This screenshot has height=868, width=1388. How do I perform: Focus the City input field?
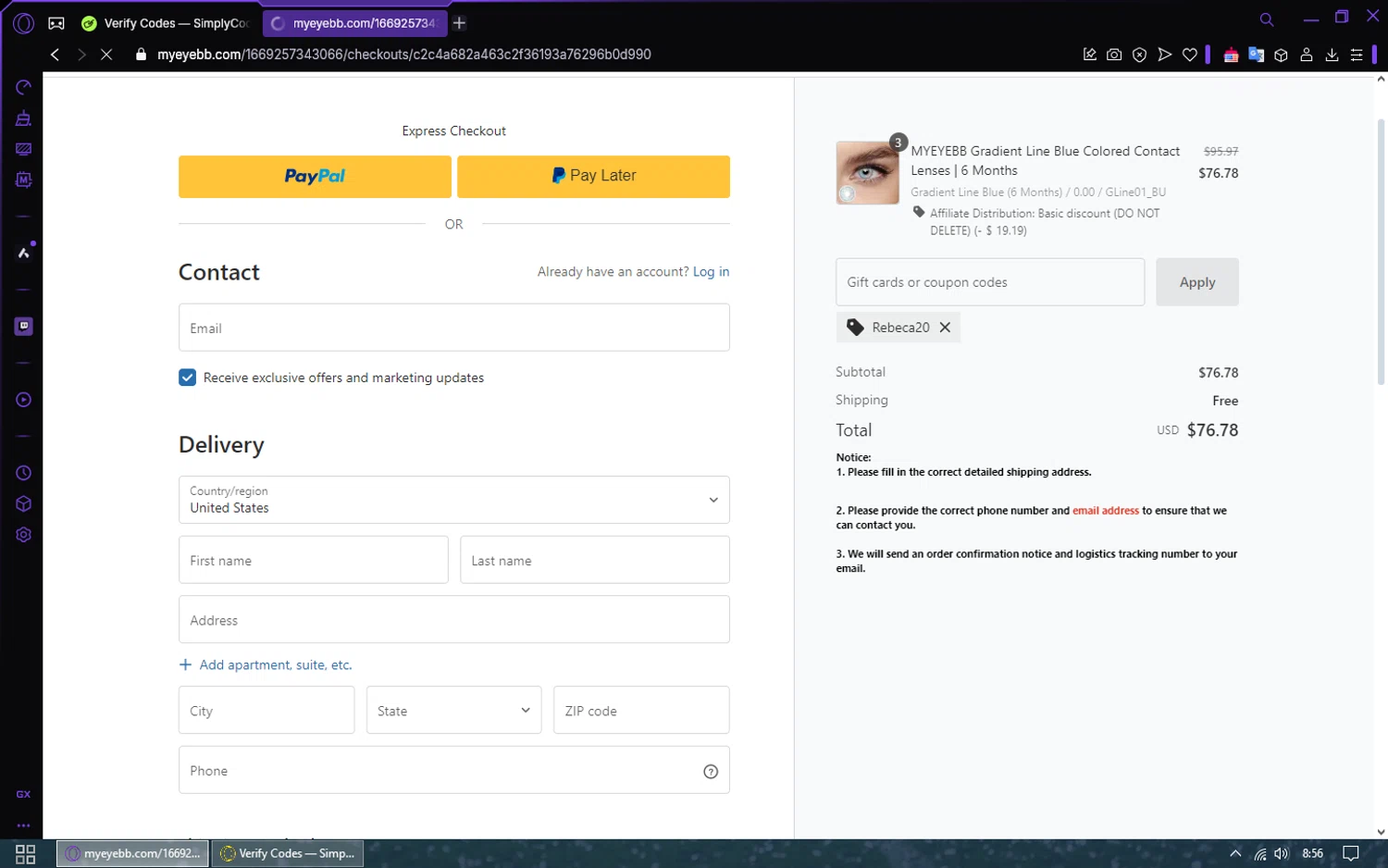[266, 710]
